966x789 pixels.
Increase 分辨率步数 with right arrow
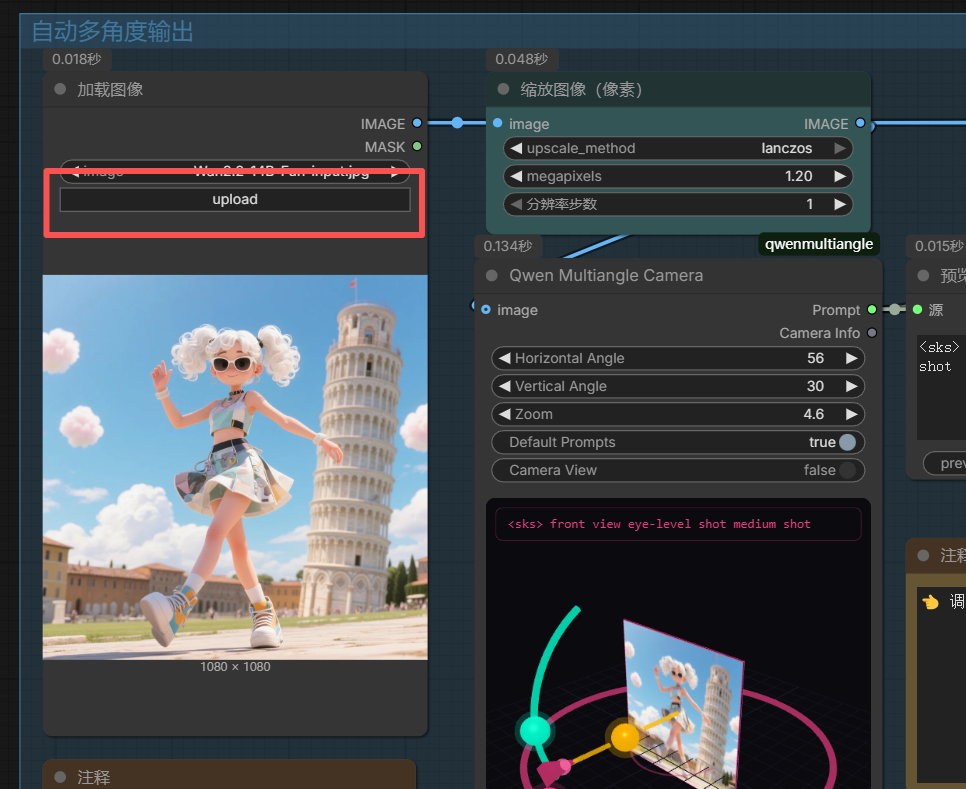click(x=840, y=204)
